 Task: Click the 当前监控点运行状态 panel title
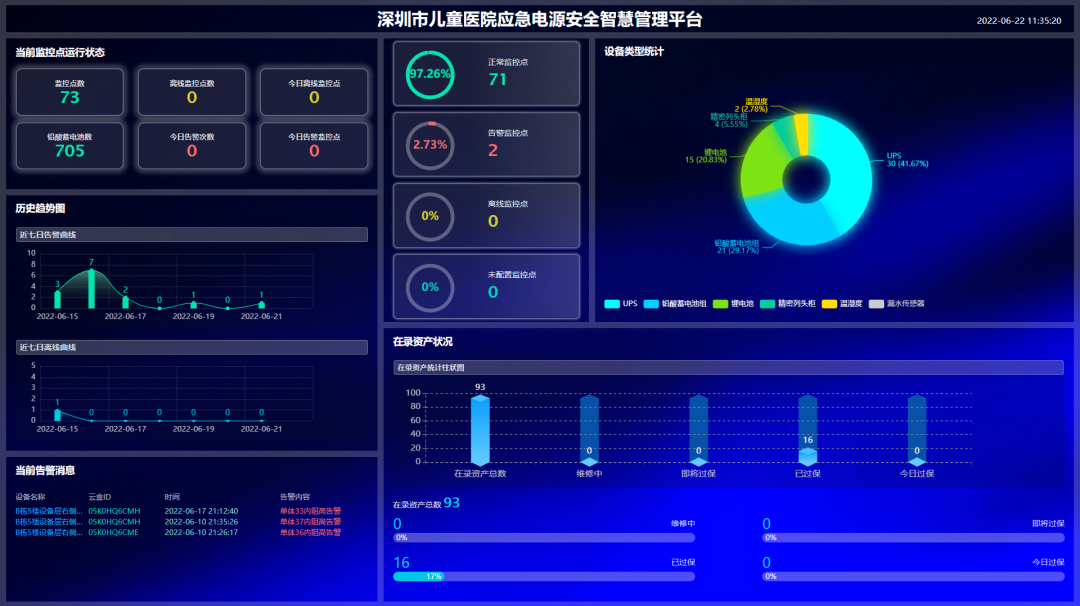tap(60, 52)
